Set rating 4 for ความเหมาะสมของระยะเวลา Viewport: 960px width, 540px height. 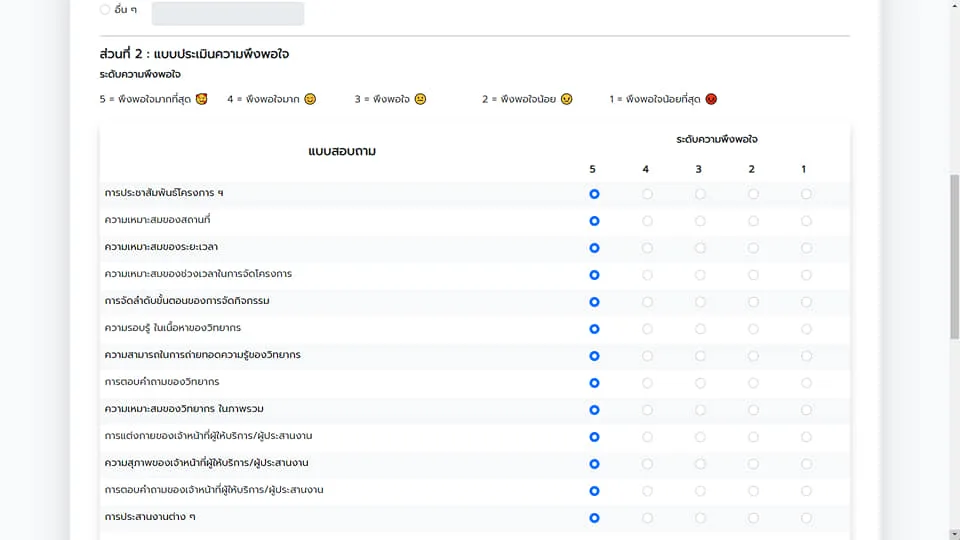click(x=647, y=248)
